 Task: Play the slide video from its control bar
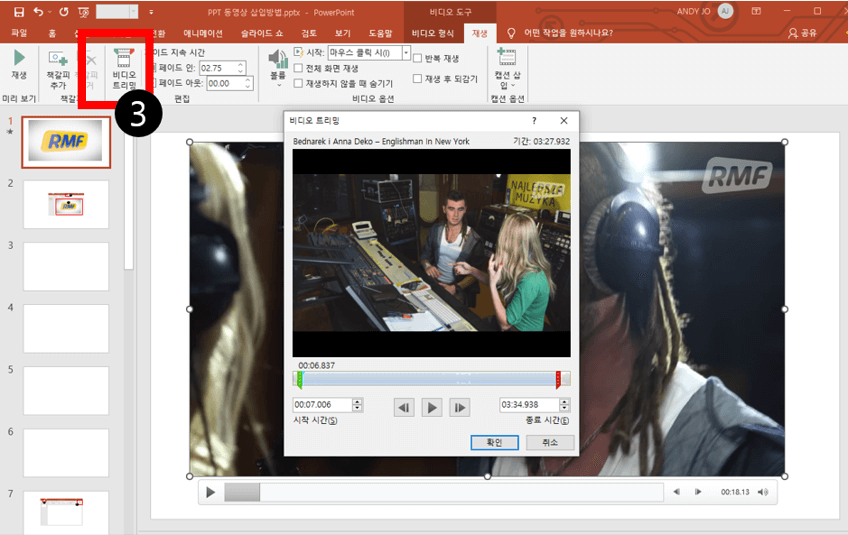[211, 492]
